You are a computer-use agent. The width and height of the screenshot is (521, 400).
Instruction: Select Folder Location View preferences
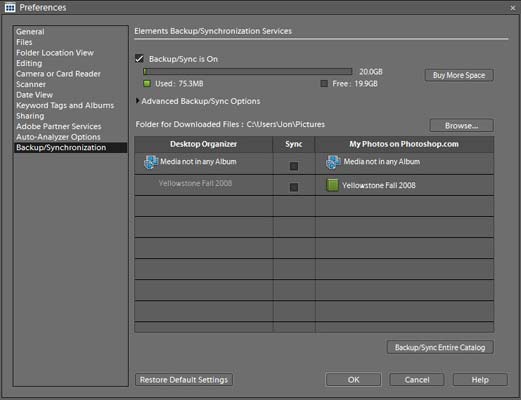[55, 53]
